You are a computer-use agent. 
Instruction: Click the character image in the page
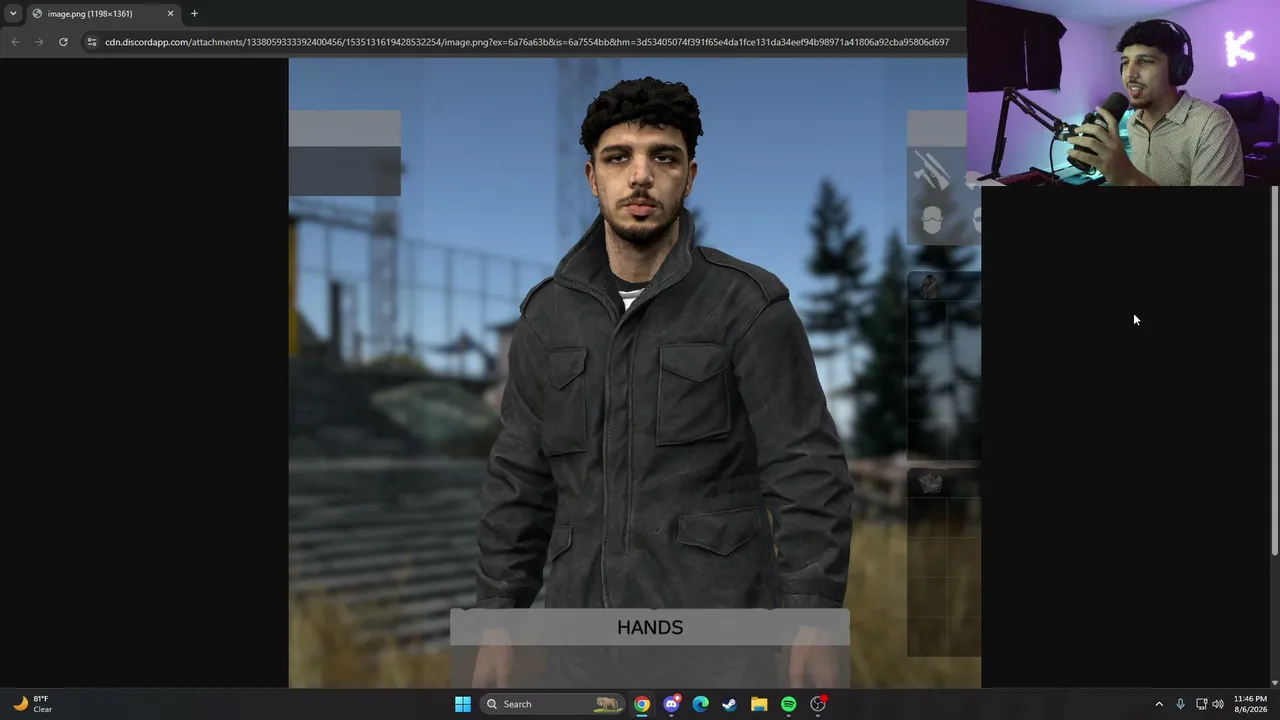(635, 373)
